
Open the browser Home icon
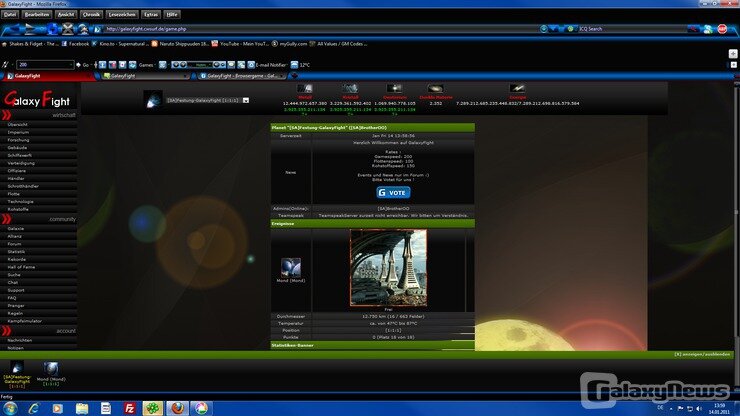[83, 29]
